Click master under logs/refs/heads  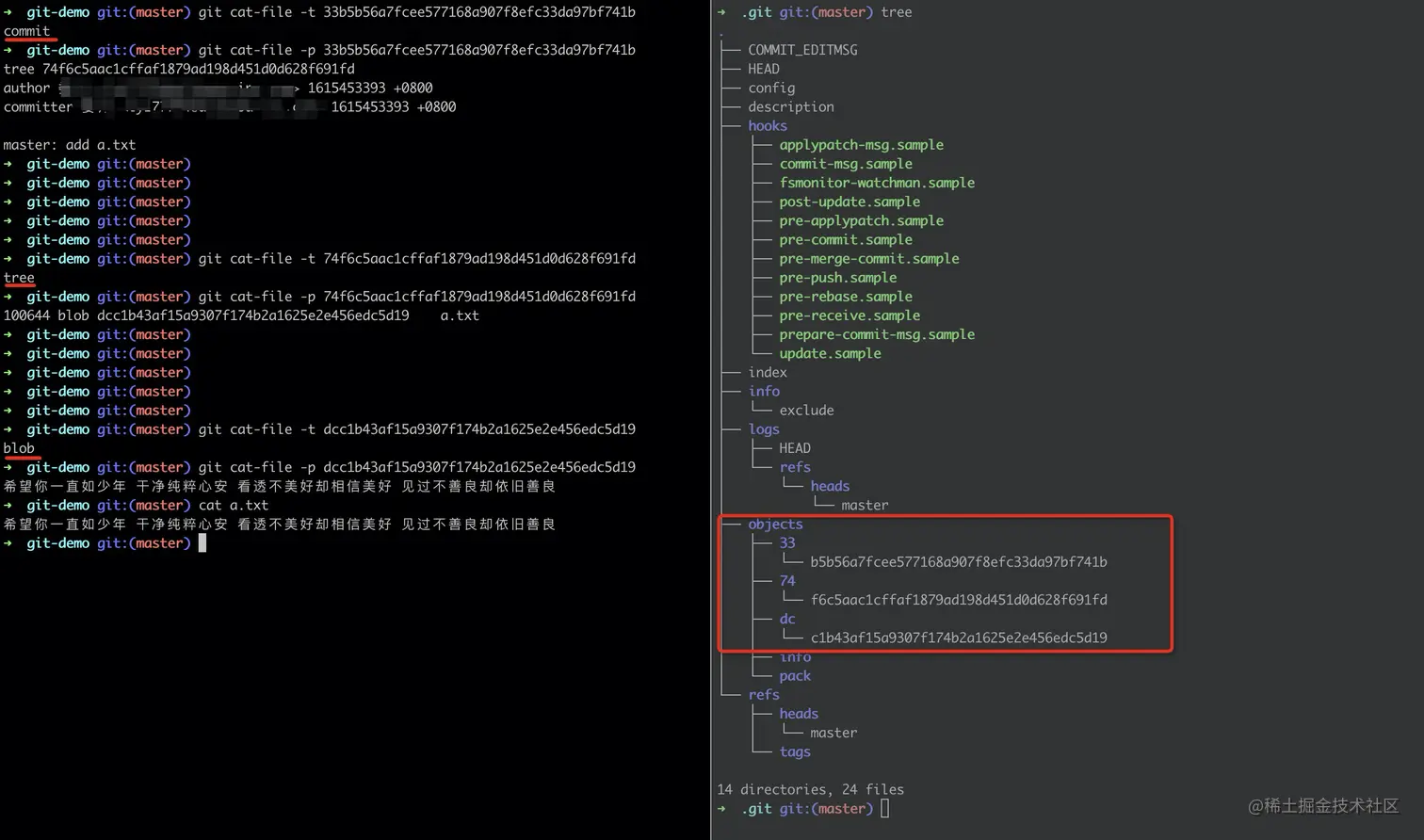coord(865,506)
